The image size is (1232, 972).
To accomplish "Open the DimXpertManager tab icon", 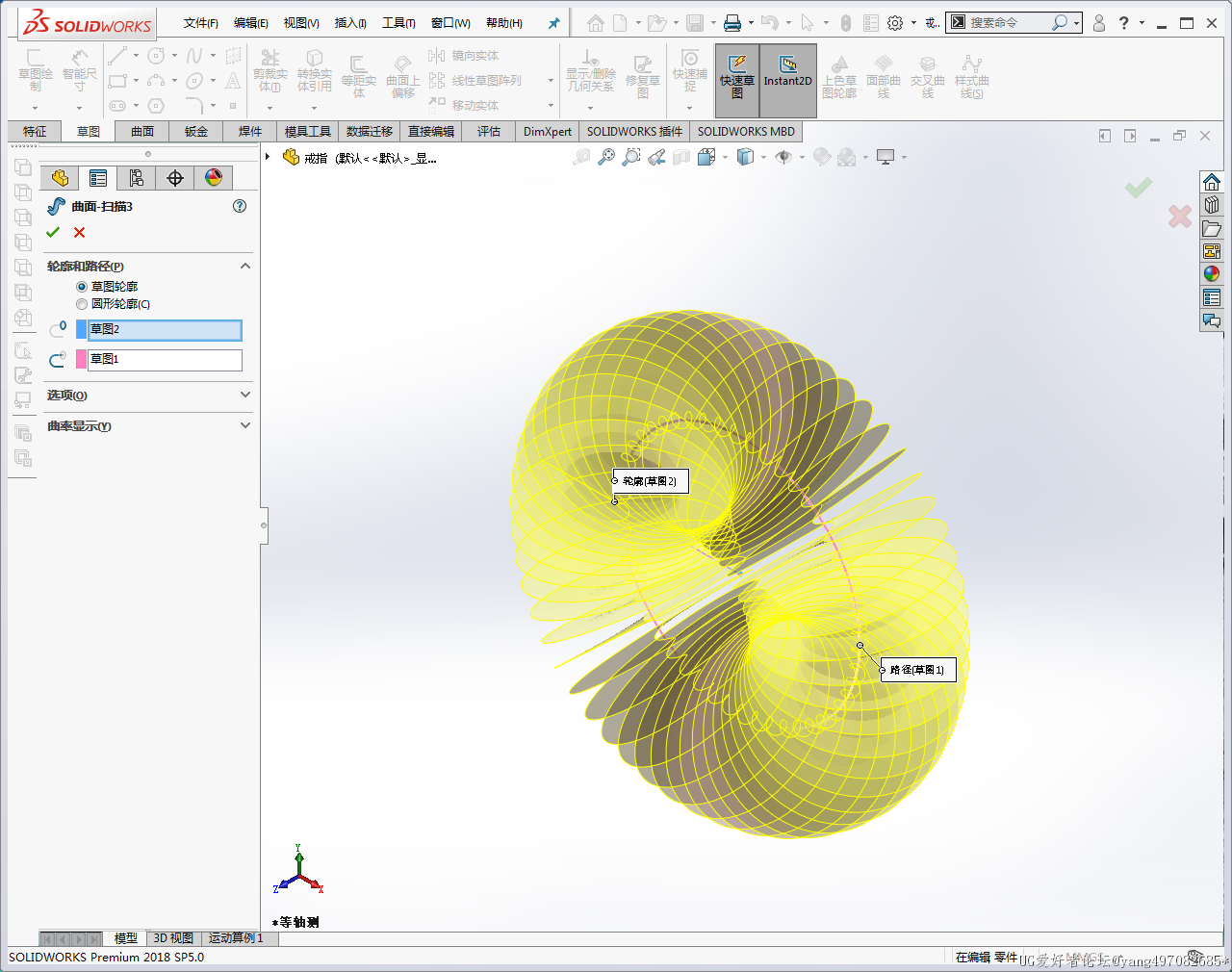I will [x=175, y=178].
